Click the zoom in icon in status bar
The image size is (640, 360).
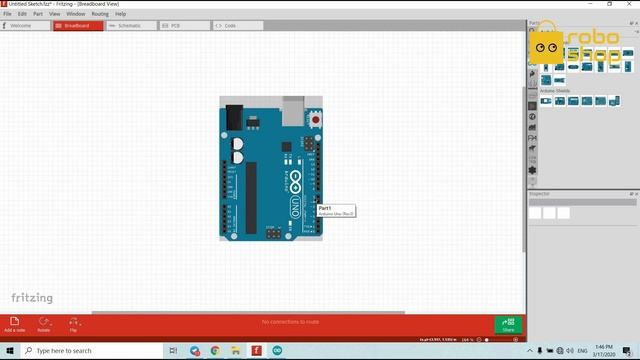click(x=516, y=340)
